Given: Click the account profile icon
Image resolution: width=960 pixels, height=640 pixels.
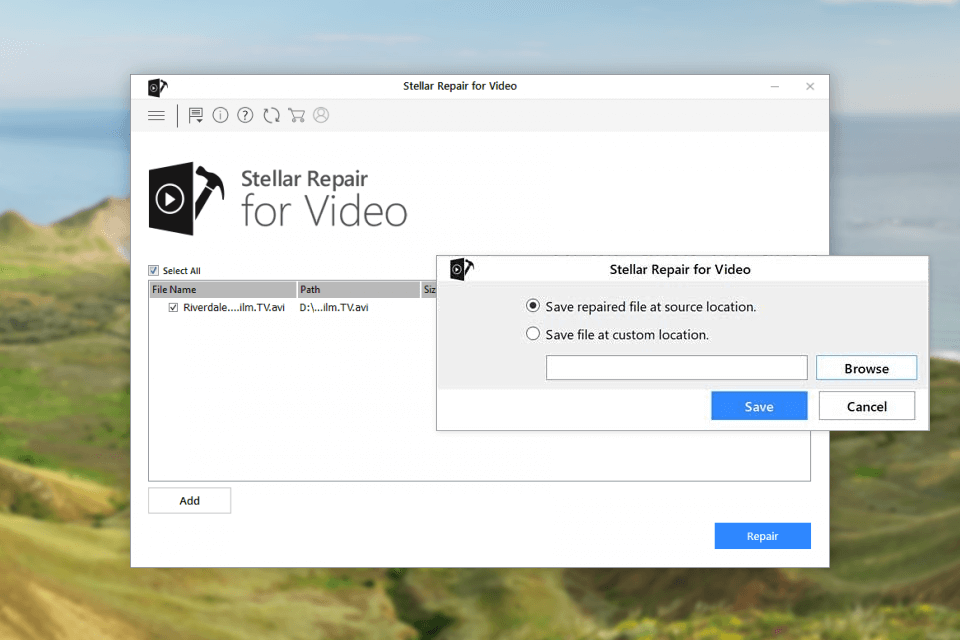Looking at the screenshot, I should pyautogui.click(x=320, y=115).
